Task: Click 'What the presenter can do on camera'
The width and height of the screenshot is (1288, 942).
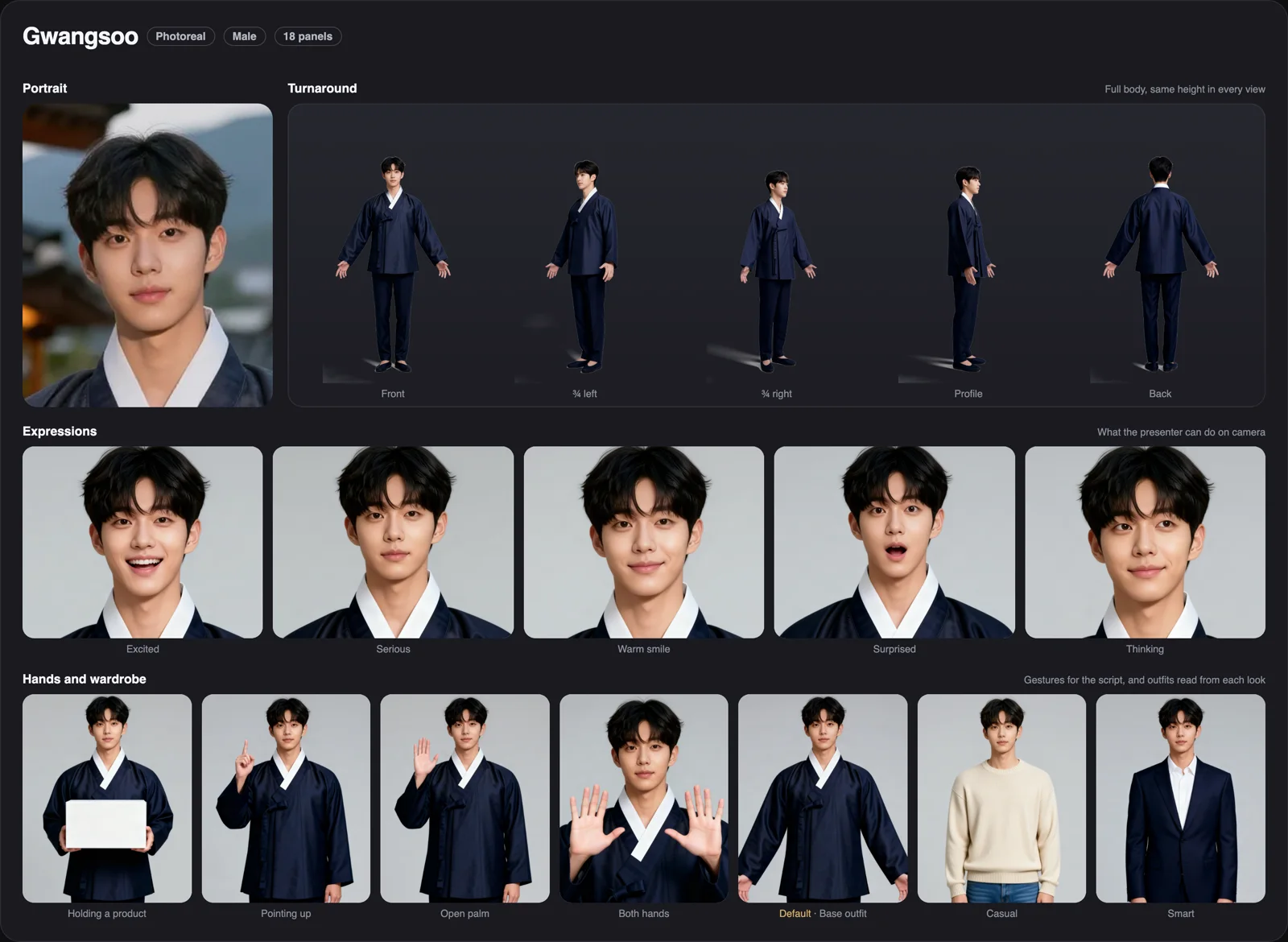Action: [x=1181, y=432]
